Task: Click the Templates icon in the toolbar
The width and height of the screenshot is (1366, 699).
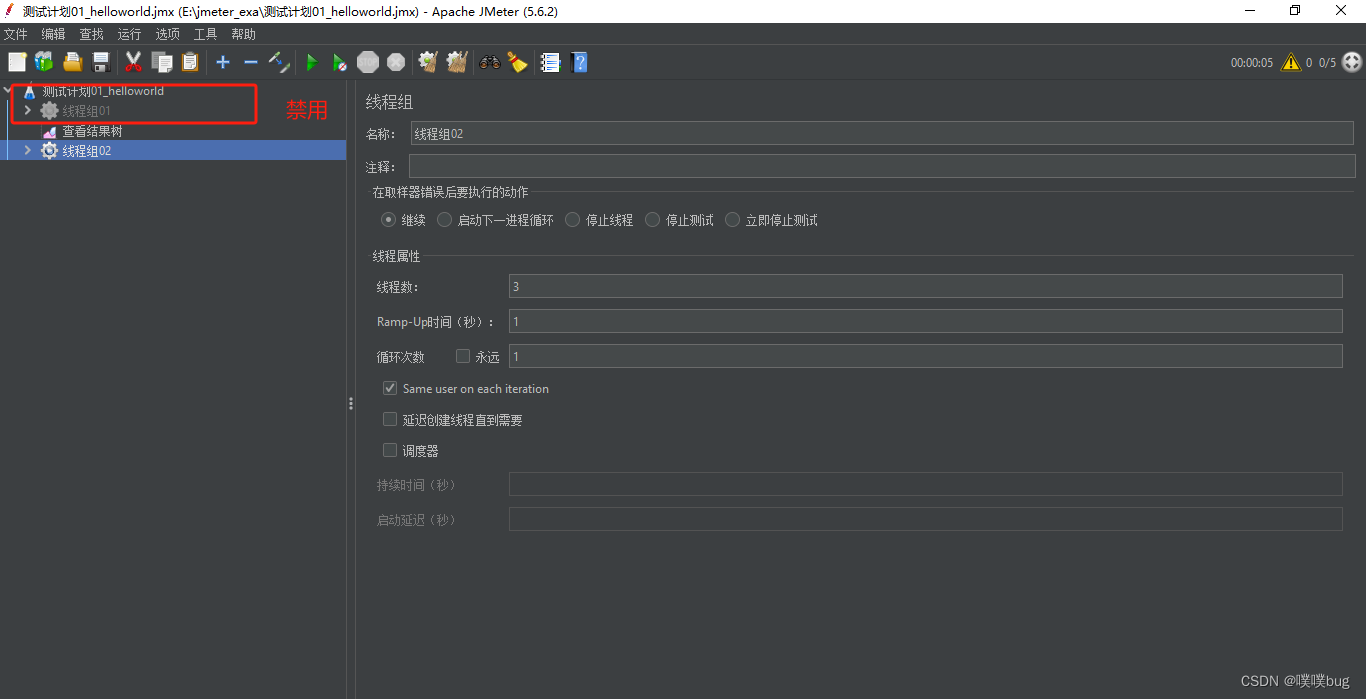Action: click(44, 61)
